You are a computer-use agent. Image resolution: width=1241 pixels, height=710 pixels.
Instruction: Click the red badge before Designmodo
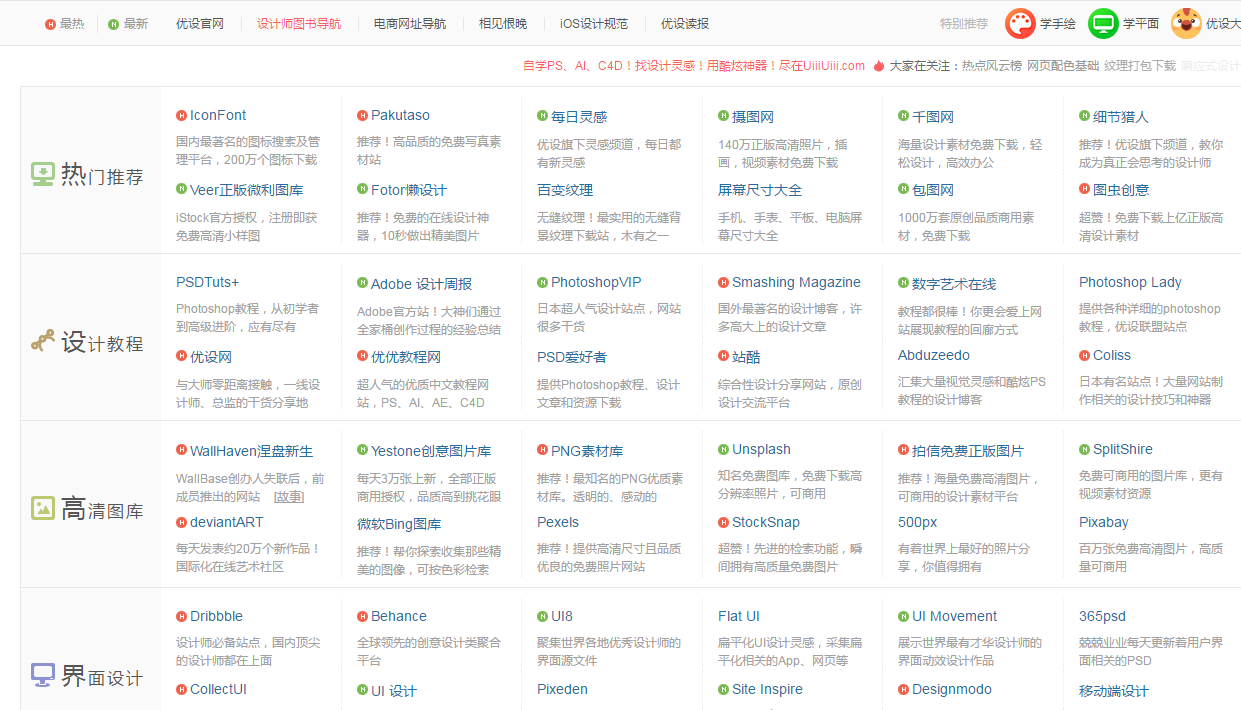903,689
